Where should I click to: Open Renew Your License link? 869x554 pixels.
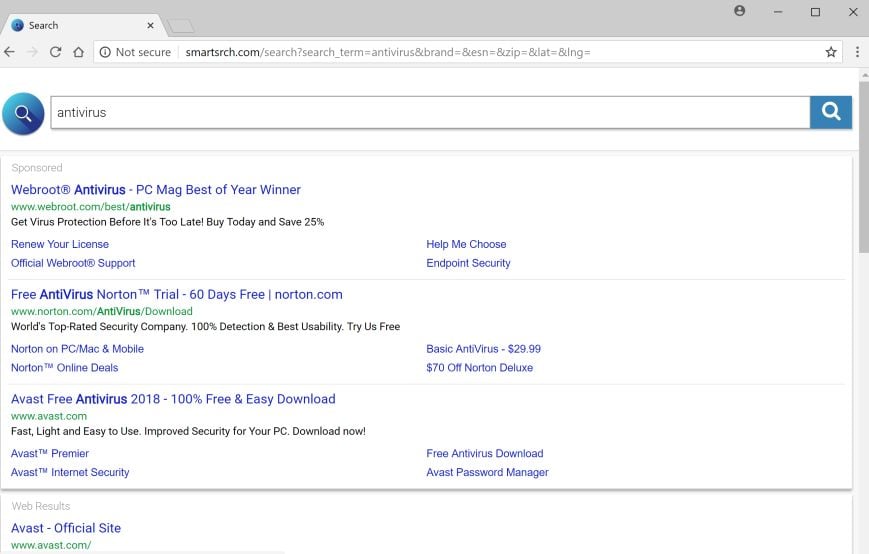(60, 244)
